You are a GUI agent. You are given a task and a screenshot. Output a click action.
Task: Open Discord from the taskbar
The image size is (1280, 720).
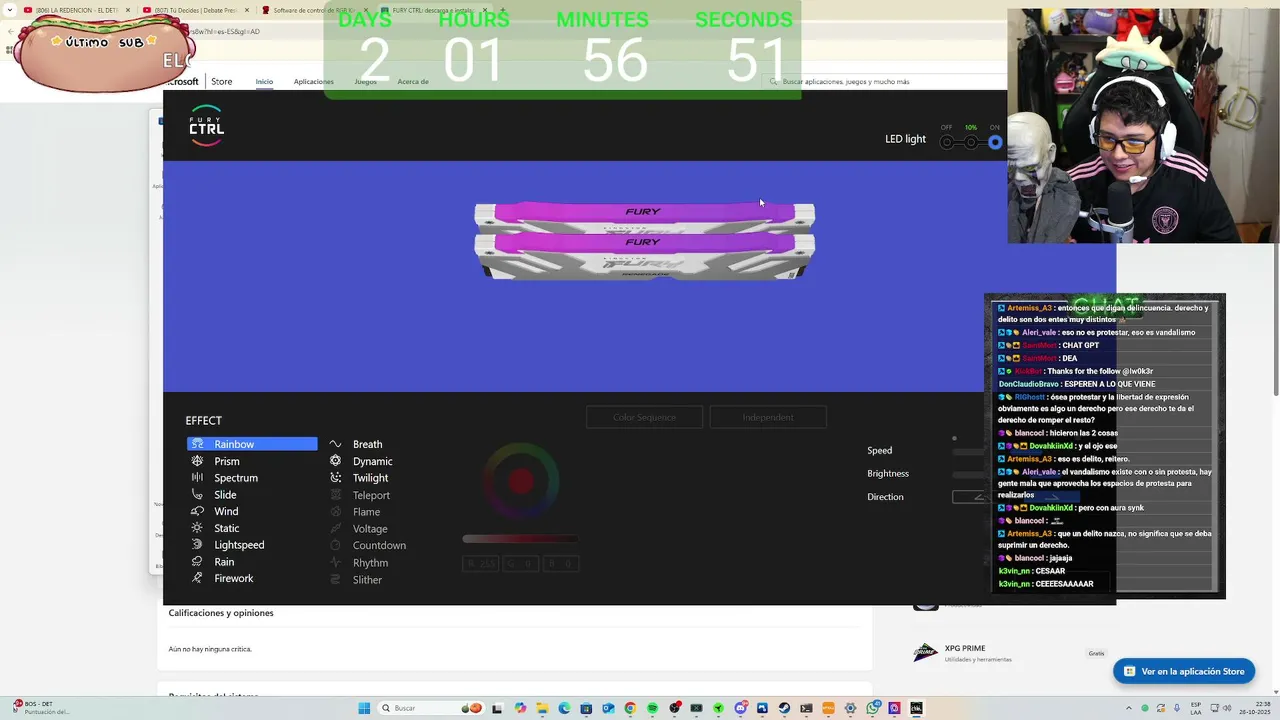(x=742, y=708)
